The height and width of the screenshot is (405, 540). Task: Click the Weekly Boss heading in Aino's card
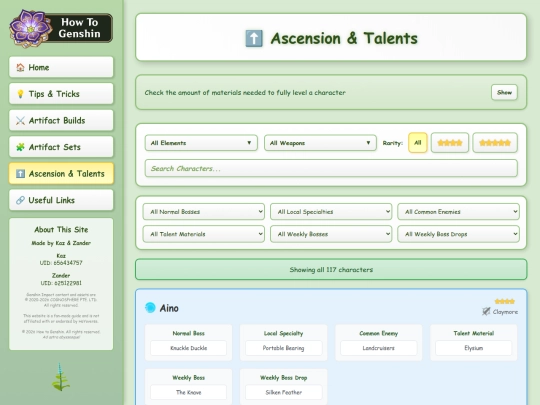point(188,378)
